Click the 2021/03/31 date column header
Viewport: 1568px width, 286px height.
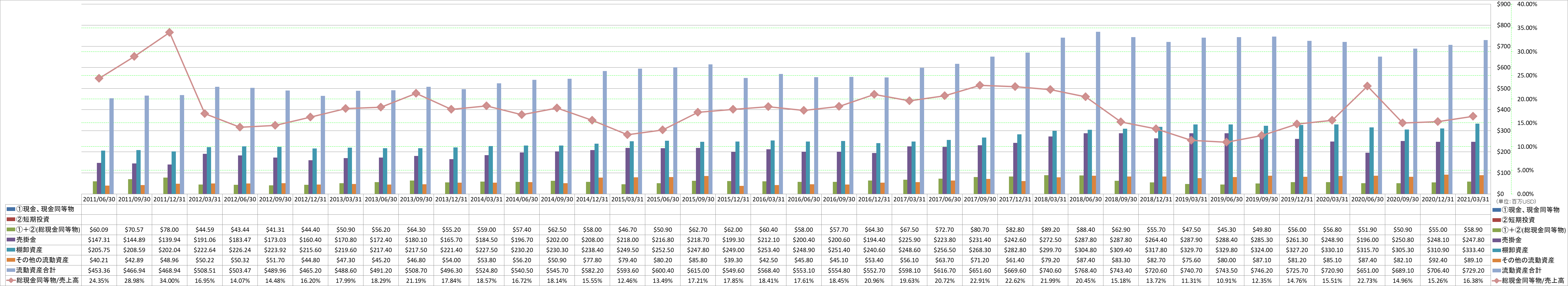pos(1474,199)
